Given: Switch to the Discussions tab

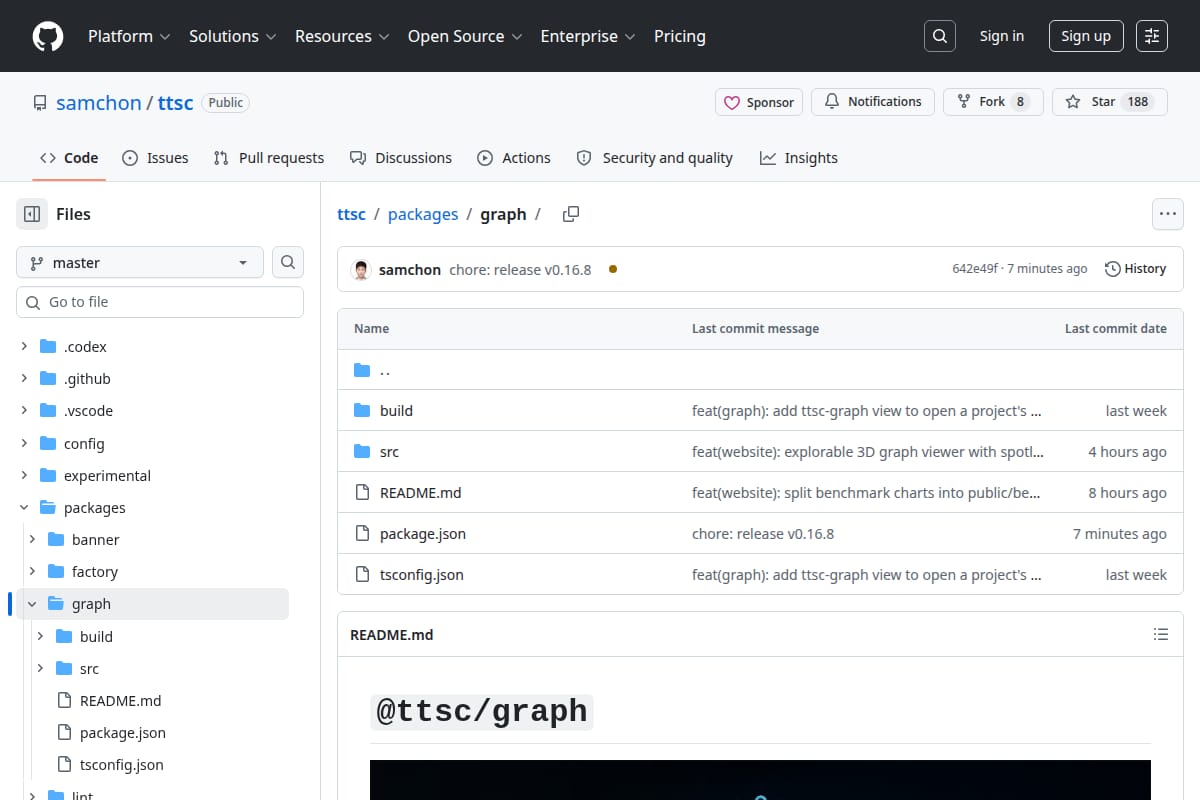Looking at the screenshot, I should (x=401, y=158).
